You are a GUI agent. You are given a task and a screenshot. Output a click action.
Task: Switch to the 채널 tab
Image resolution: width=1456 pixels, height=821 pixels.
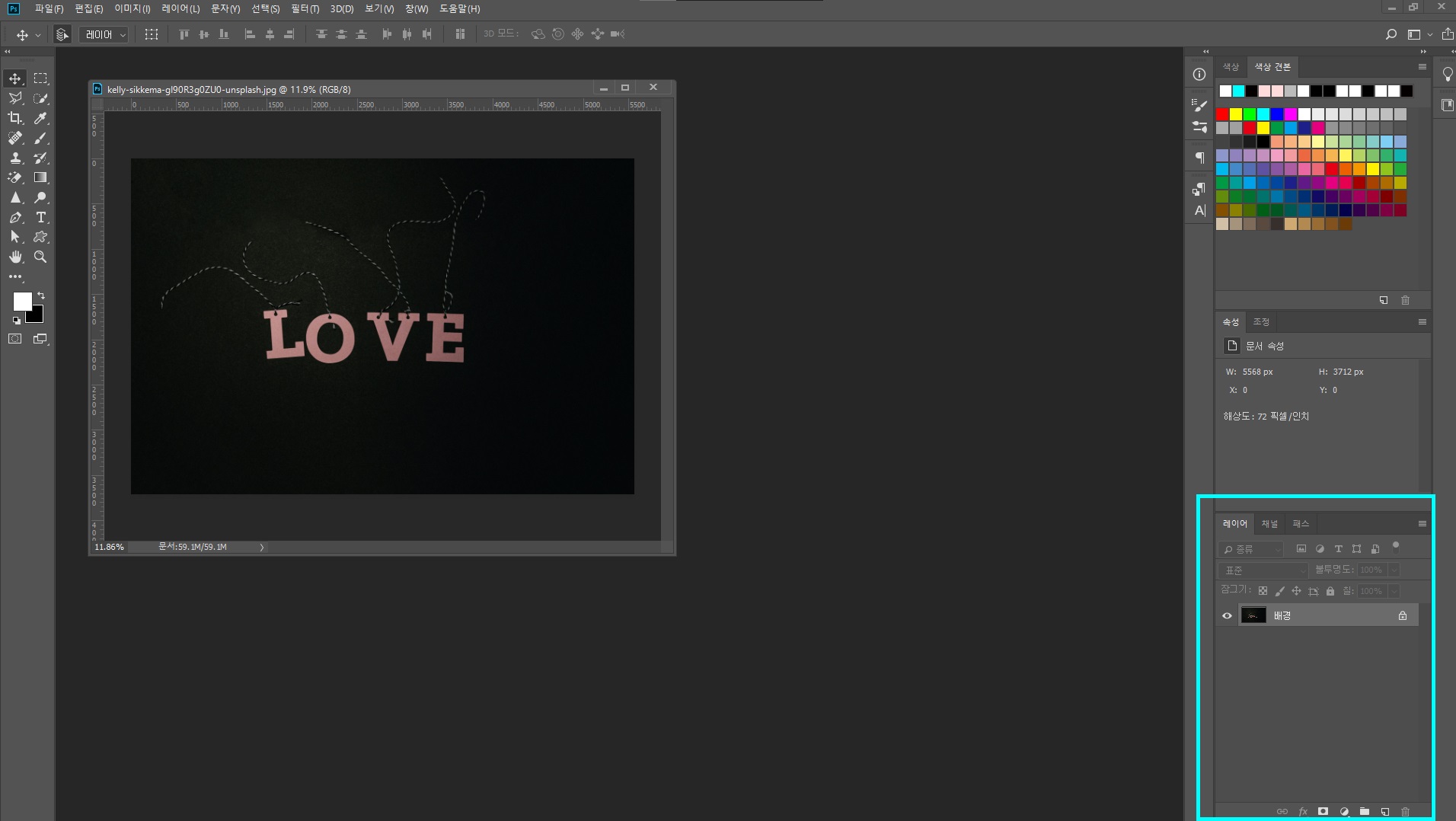(x=1269, y=524)
